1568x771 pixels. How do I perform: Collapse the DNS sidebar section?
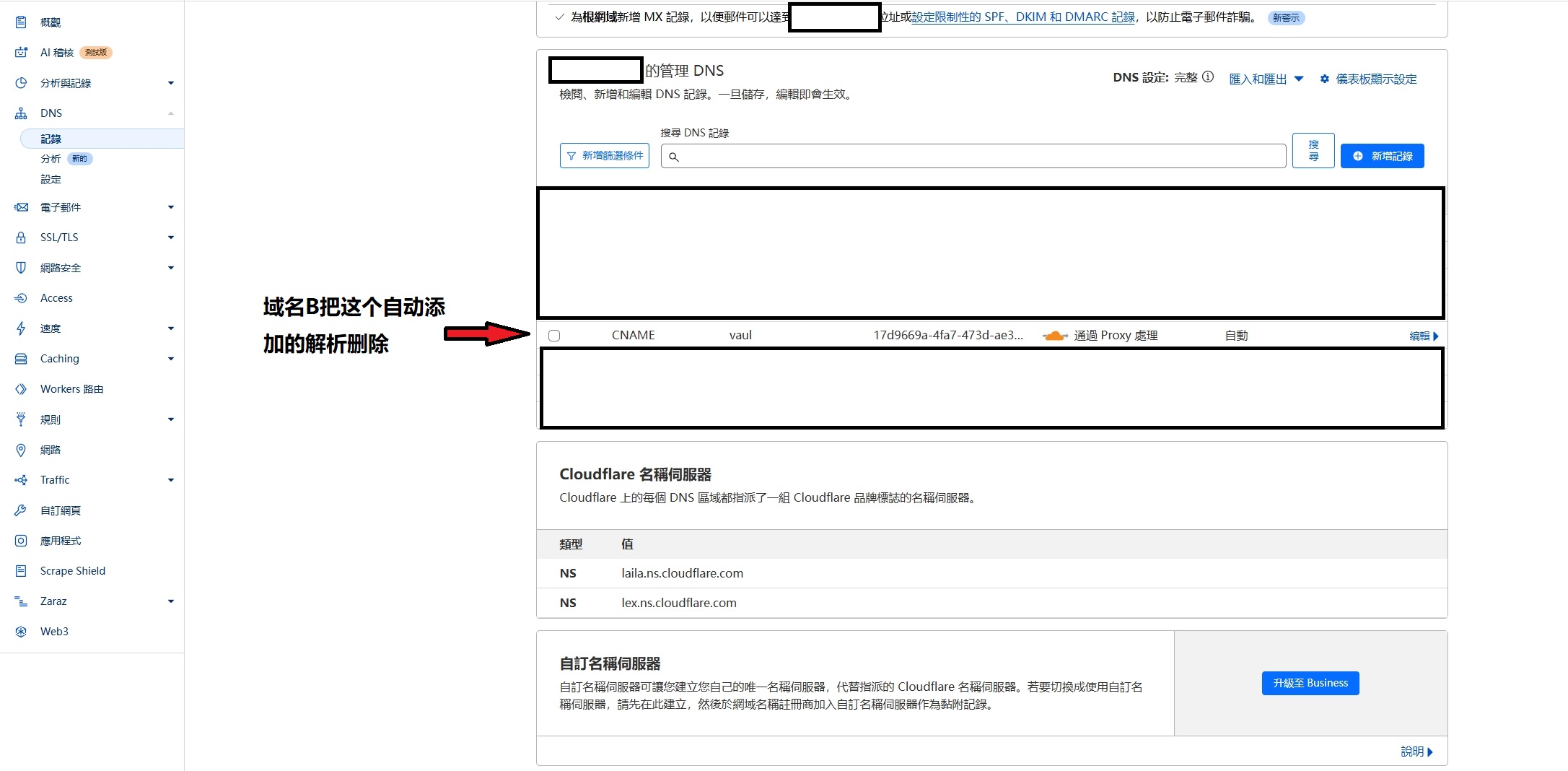(x=171, y=113)
